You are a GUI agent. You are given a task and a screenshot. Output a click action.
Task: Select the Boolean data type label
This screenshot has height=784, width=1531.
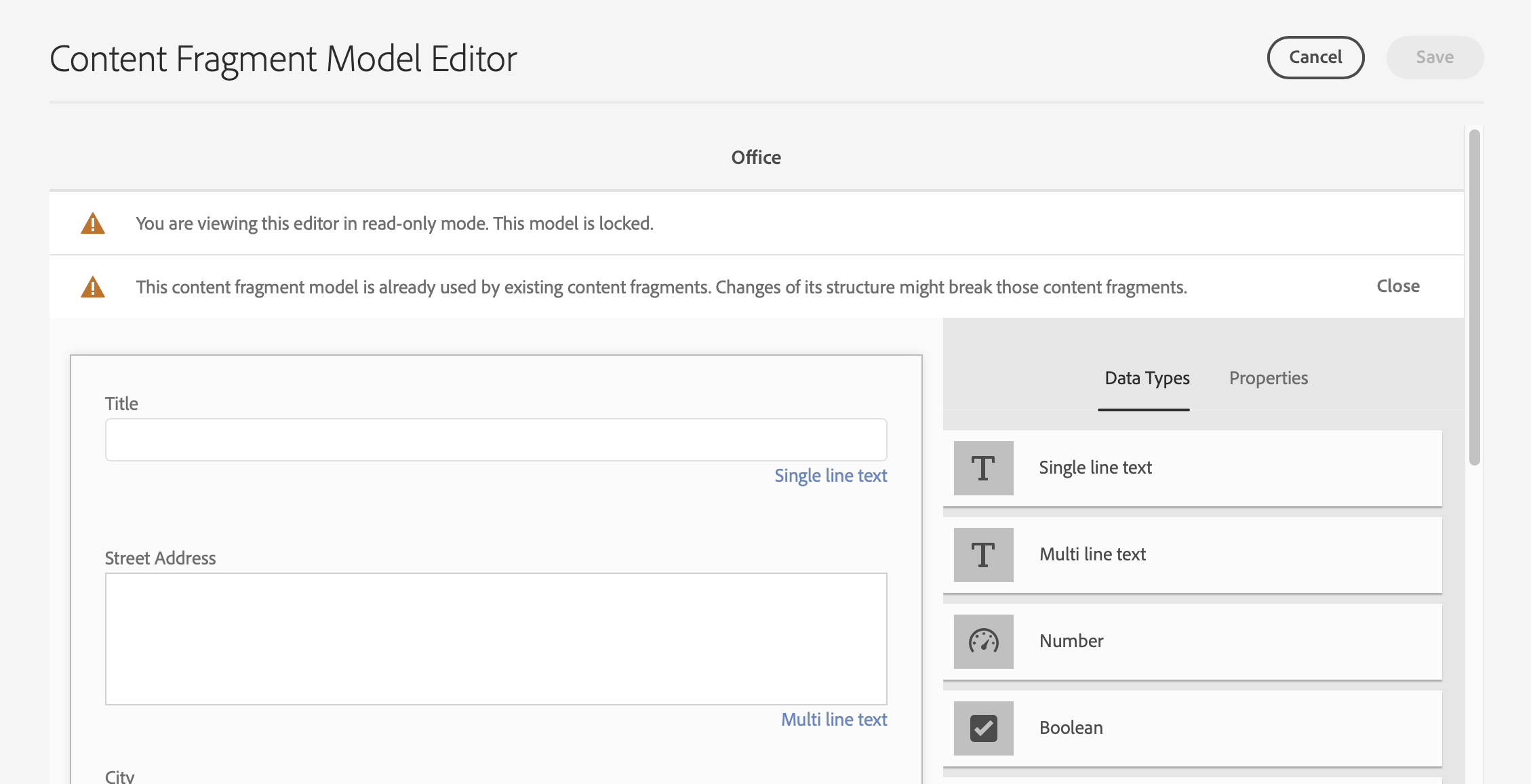pyautogui.click(x=1071, y=728)
